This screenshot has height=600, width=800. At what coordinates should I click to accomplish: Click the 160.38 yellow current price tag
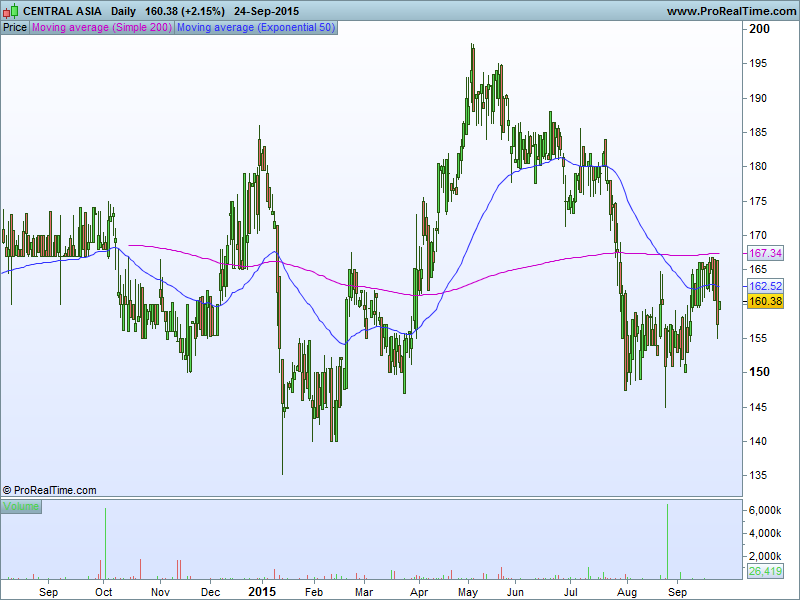coord(764,301)
